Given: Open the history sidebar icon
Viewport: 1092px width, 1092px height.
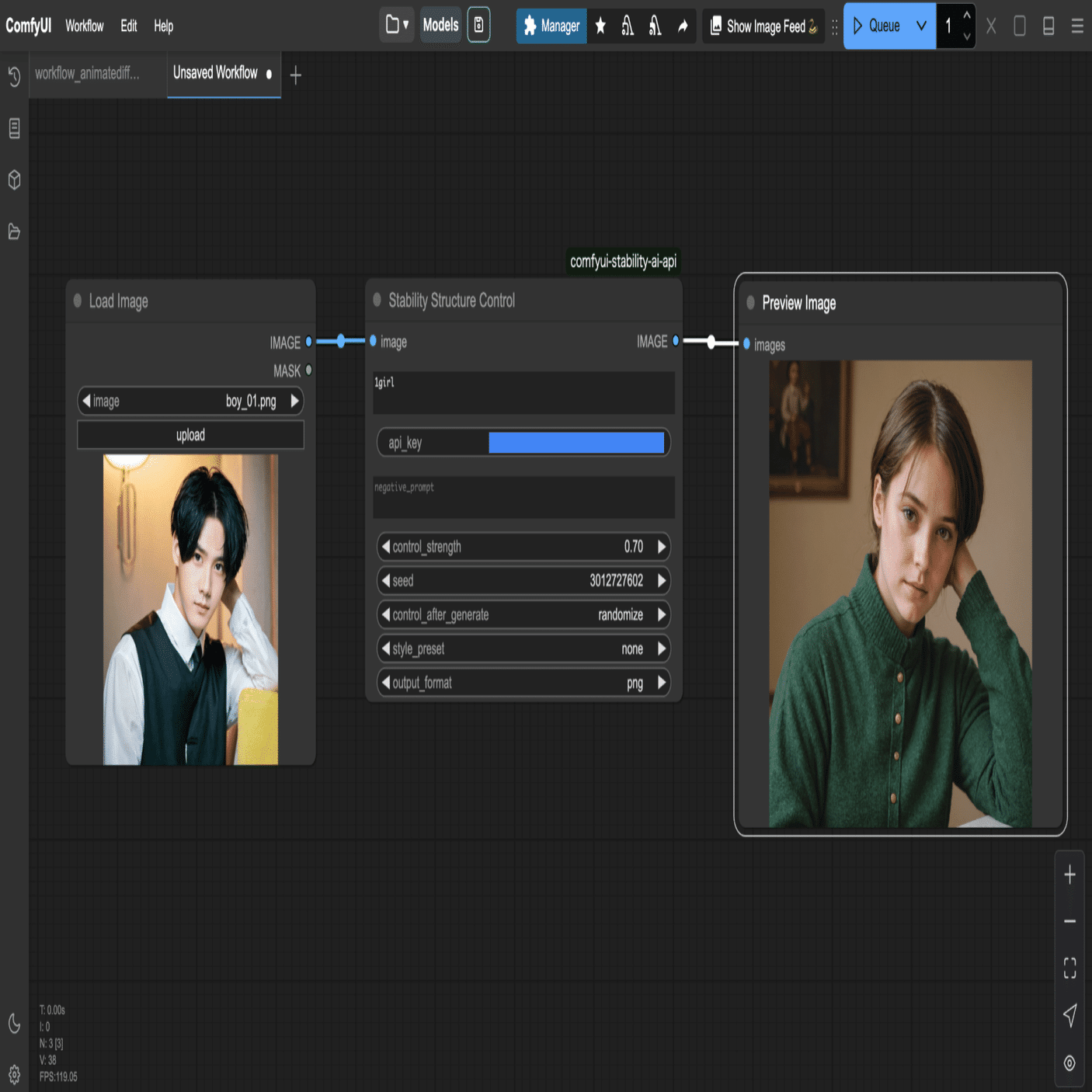Looking at the screenshot, I should (14, 76).
